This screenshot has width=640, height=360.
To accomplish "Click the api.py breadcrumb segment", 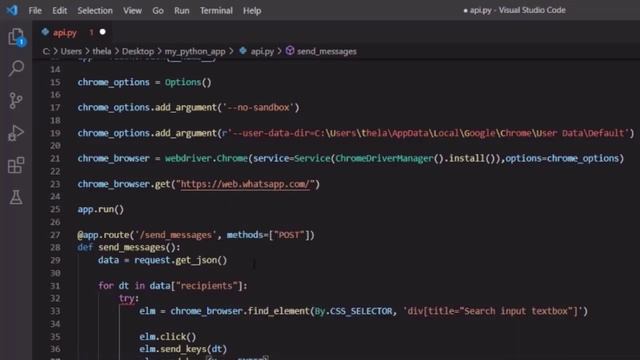I will [x=262, y=51].
